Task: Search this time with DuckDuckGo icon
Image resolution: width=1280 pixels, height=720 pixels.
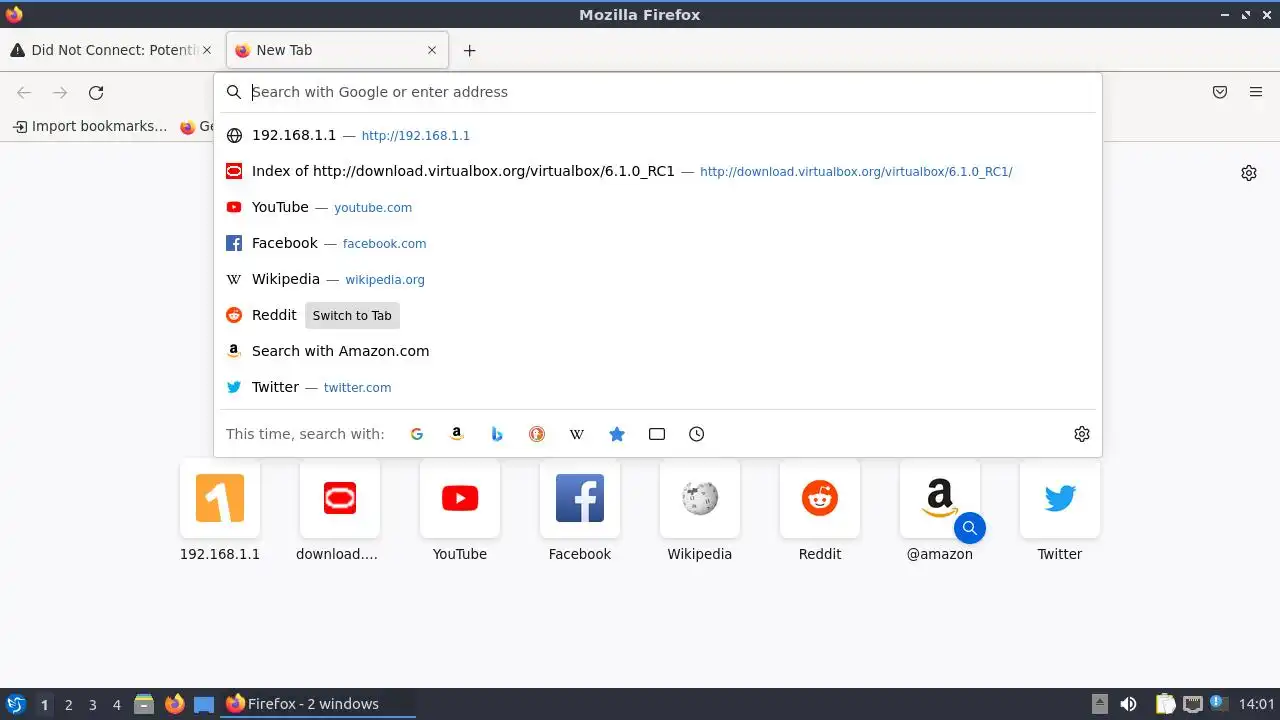Action: coord(537,434)
